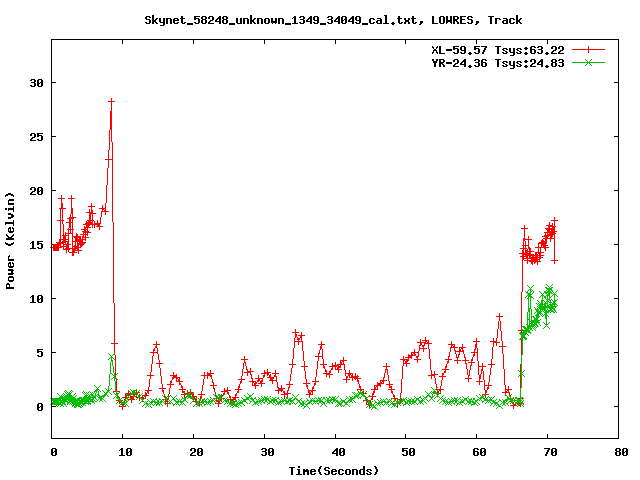640x480 pixels.
Task: Click x-axis tick label 60
Action: (x=479, y=452)
